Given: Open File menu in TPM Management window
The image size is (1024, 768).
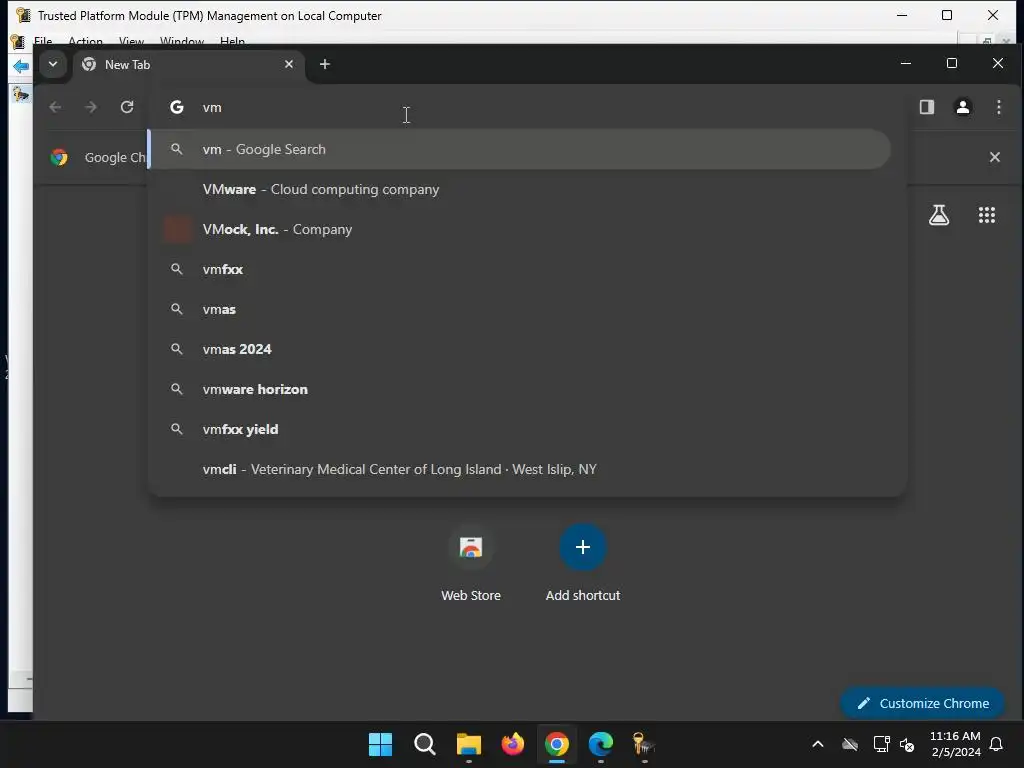Looking at the screenshot, I should tap(42, 40).
